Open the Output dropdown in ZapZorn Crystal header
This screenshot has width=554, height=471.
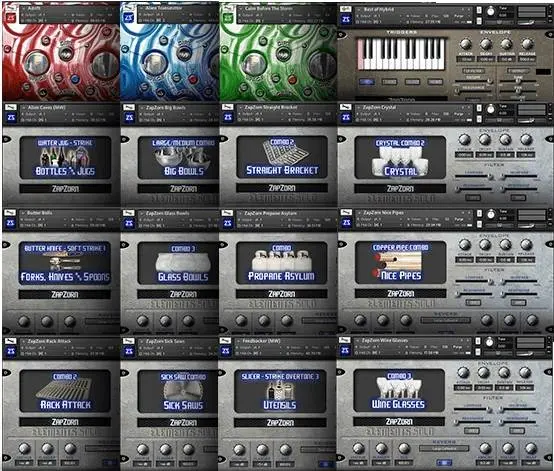[379, 114]
